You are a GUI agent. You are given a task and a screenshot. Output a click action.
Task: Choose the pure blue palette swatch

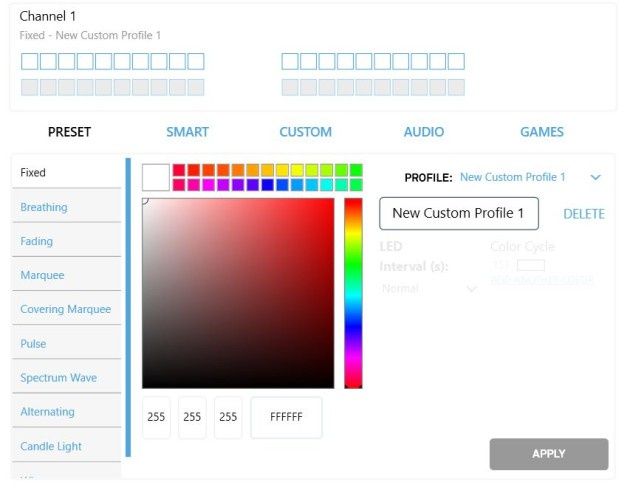click(x=267, y=185)
